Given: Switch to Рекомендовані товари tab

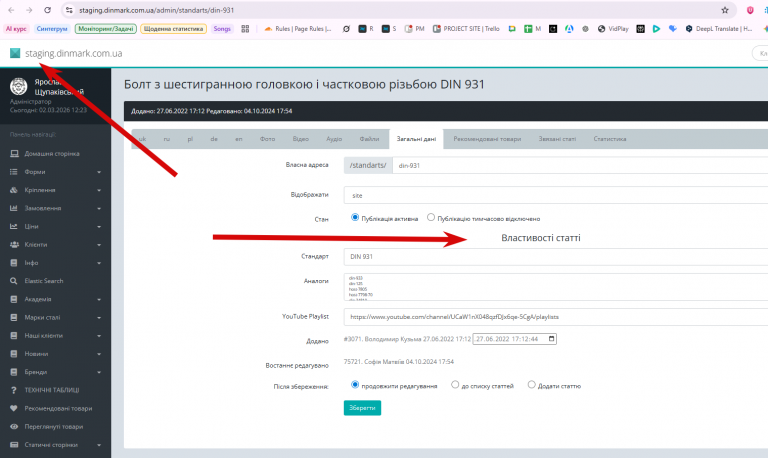Looking at the screenshot, I should [x=487, y=139].
